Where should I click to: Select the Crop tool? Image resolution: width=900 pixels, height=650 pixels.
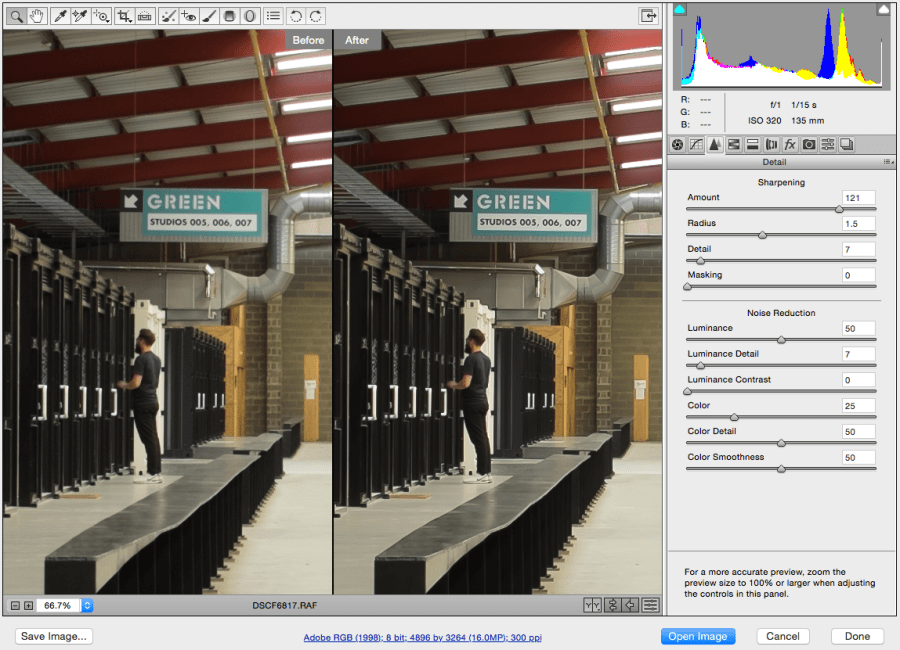pyautogui.click(x=123, y=16)
